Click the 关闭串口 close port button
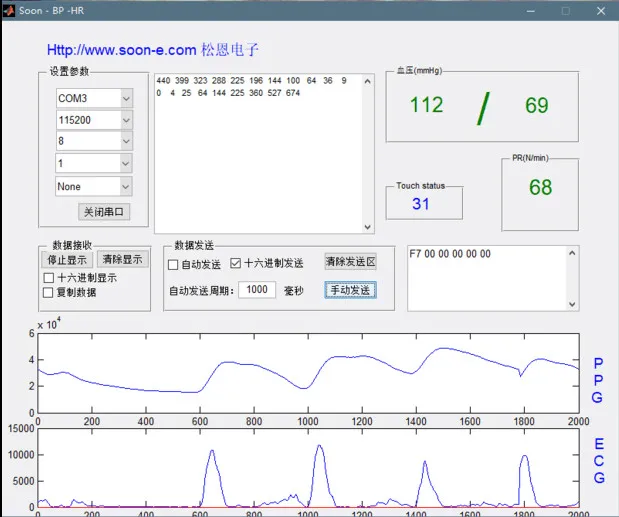 coord(104,212)
